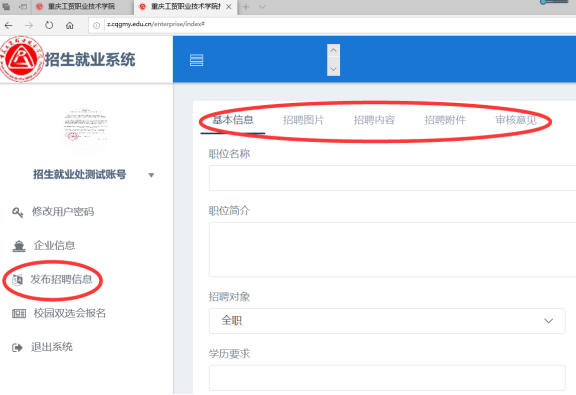
Task: Click the school logo emblem
Action: point(22,59)
